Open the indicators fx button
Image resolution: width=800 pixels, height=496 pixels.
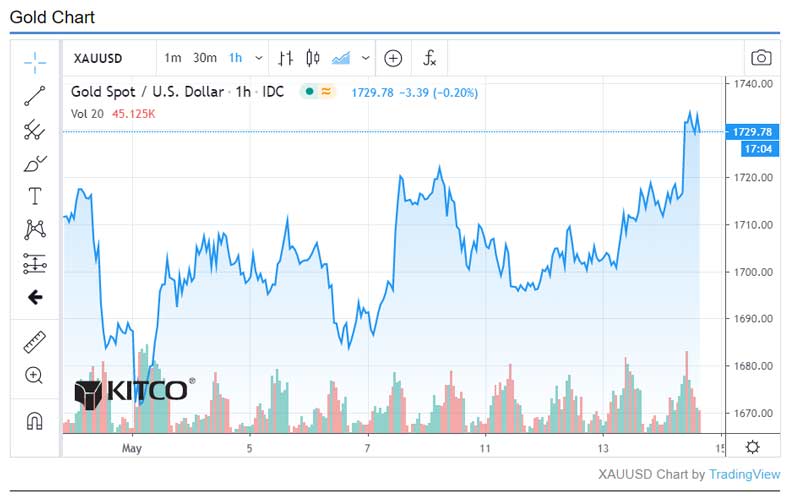coord(430,58)
